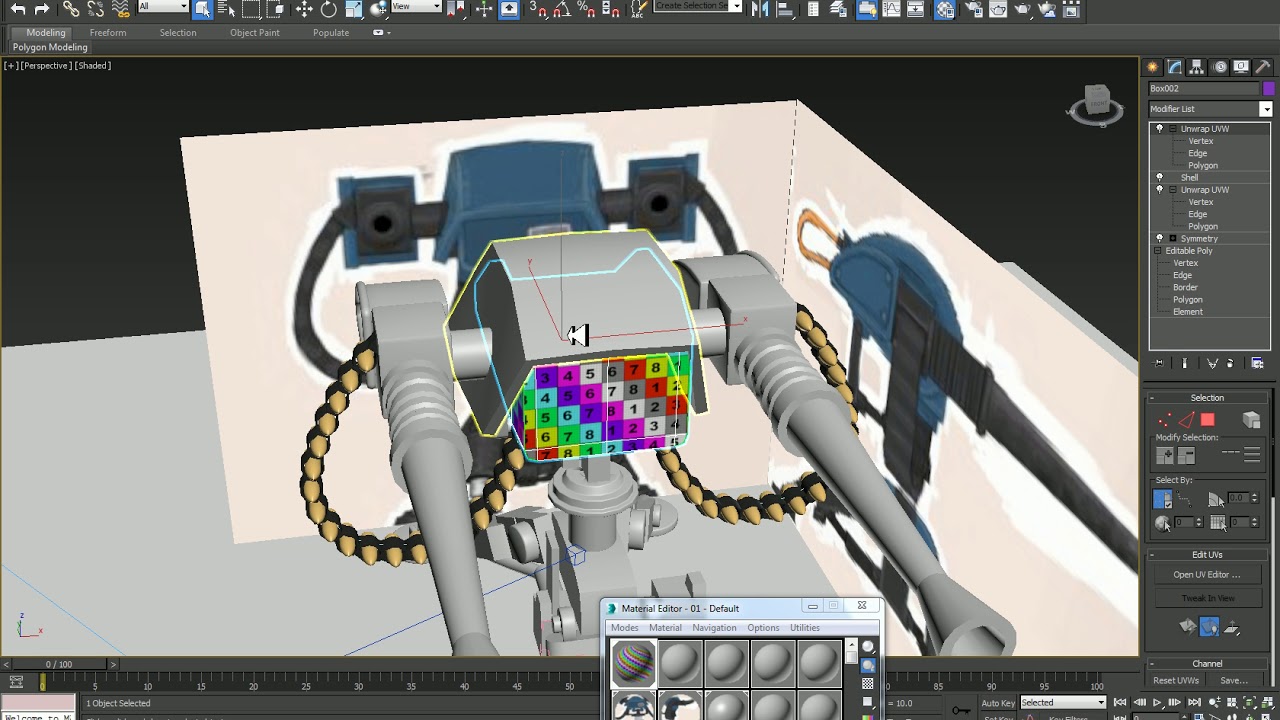Click Configure Modifier Sets icon
The height and width of the screenshot is (720, 1280).
click(x=1257, y=363)
